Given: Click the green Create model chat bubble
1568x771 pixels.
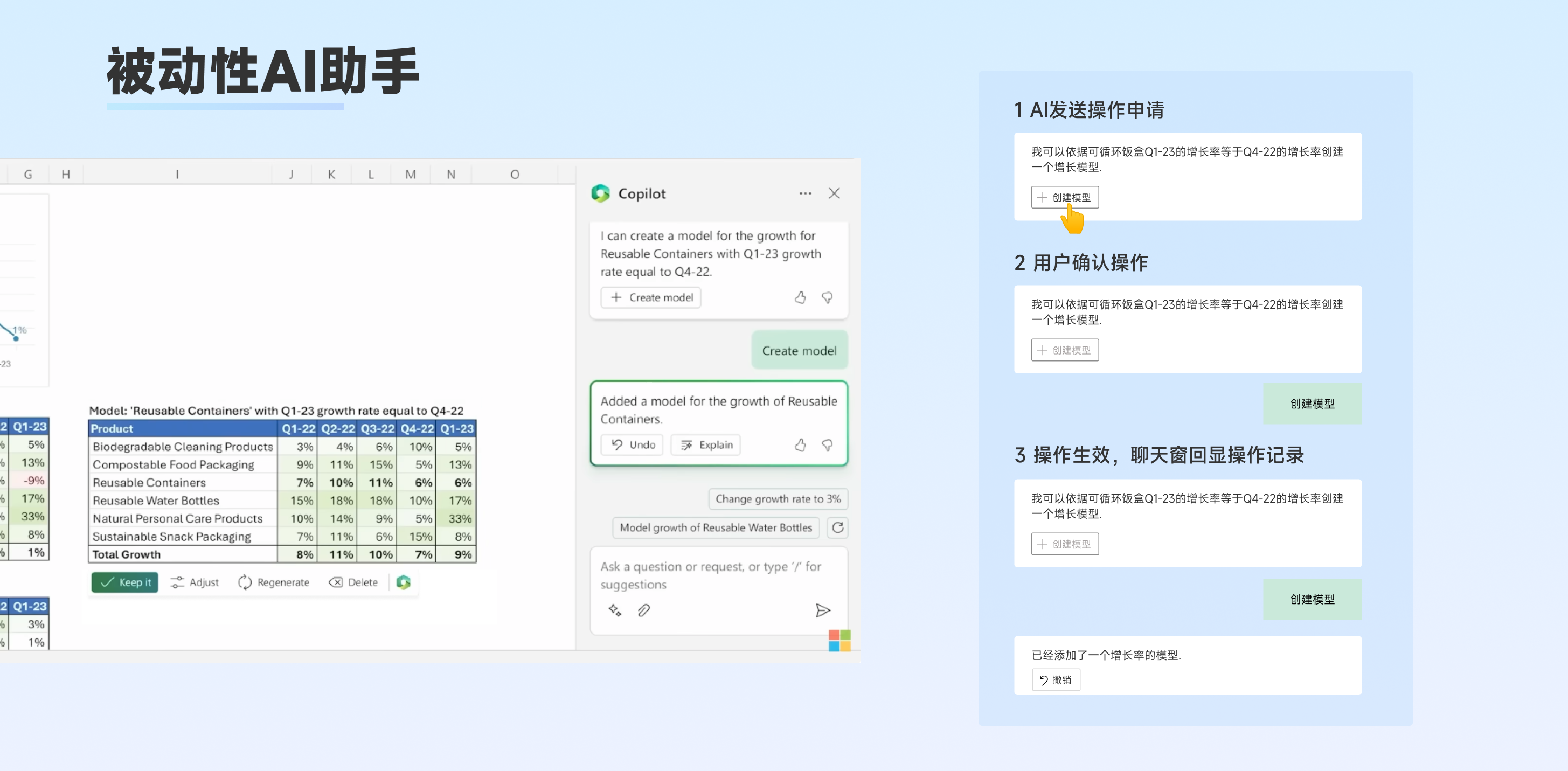Looking at the screenshot, I should pyautogui.click(x=799, y=351).
